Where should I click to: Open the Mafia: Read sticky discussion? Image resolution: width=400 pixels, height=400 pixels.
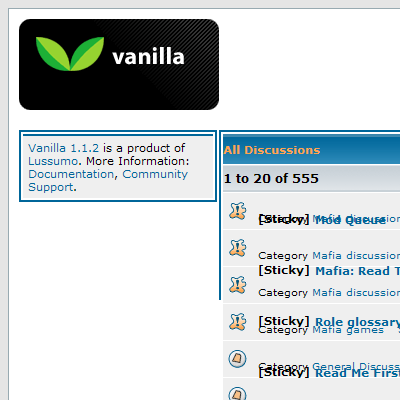coord(357,271)
